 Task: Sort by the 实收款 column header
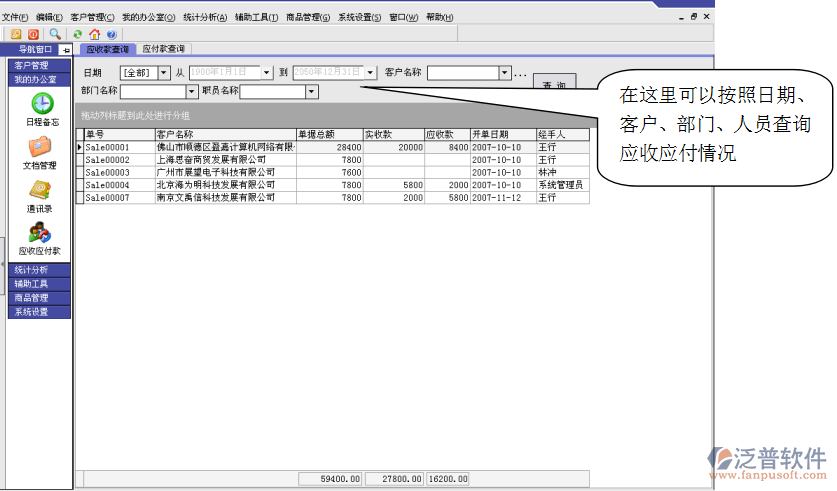(x=394, y=134)
